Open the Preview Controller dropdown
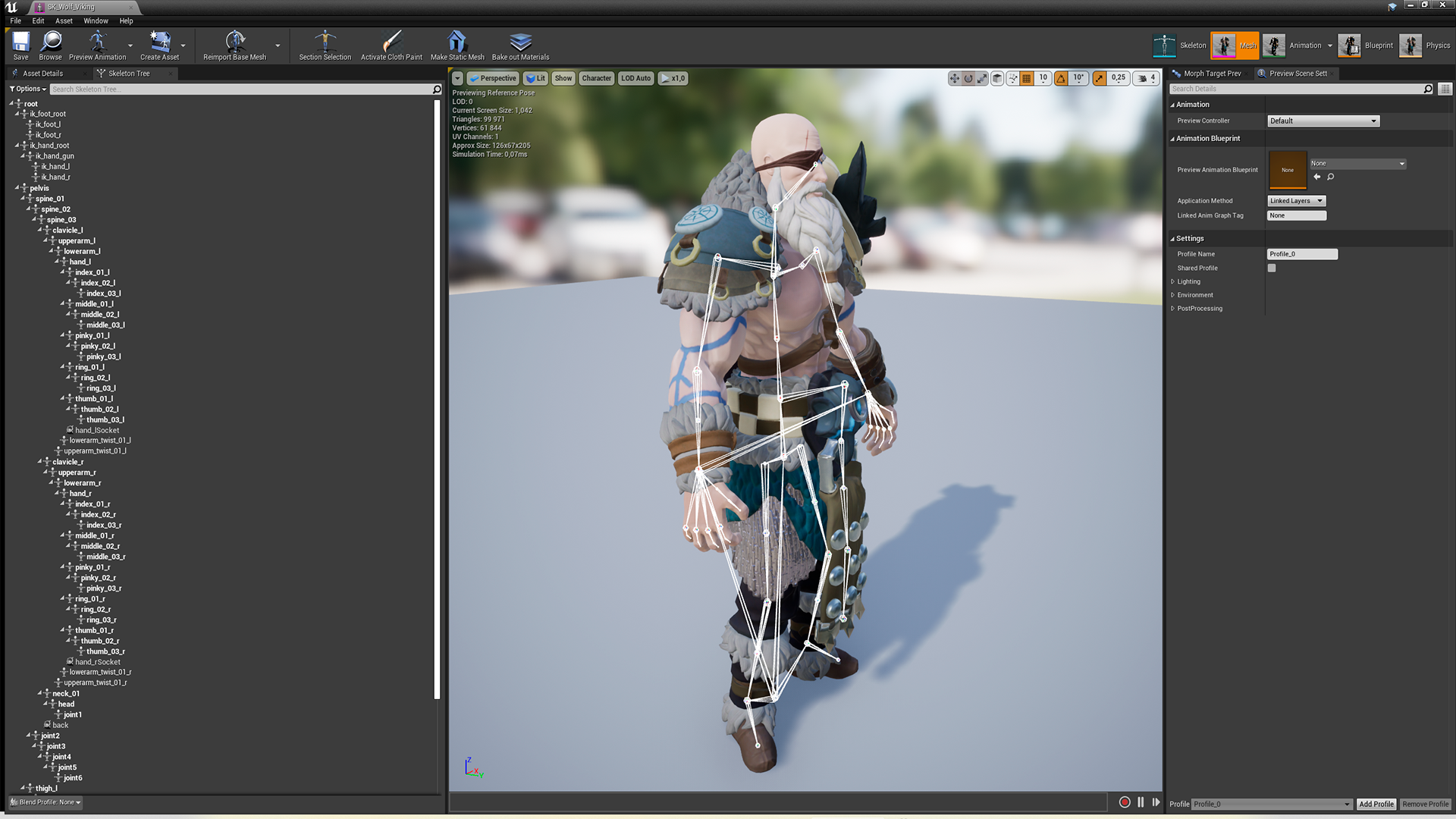The image size is (1456, 819). 1323,121
